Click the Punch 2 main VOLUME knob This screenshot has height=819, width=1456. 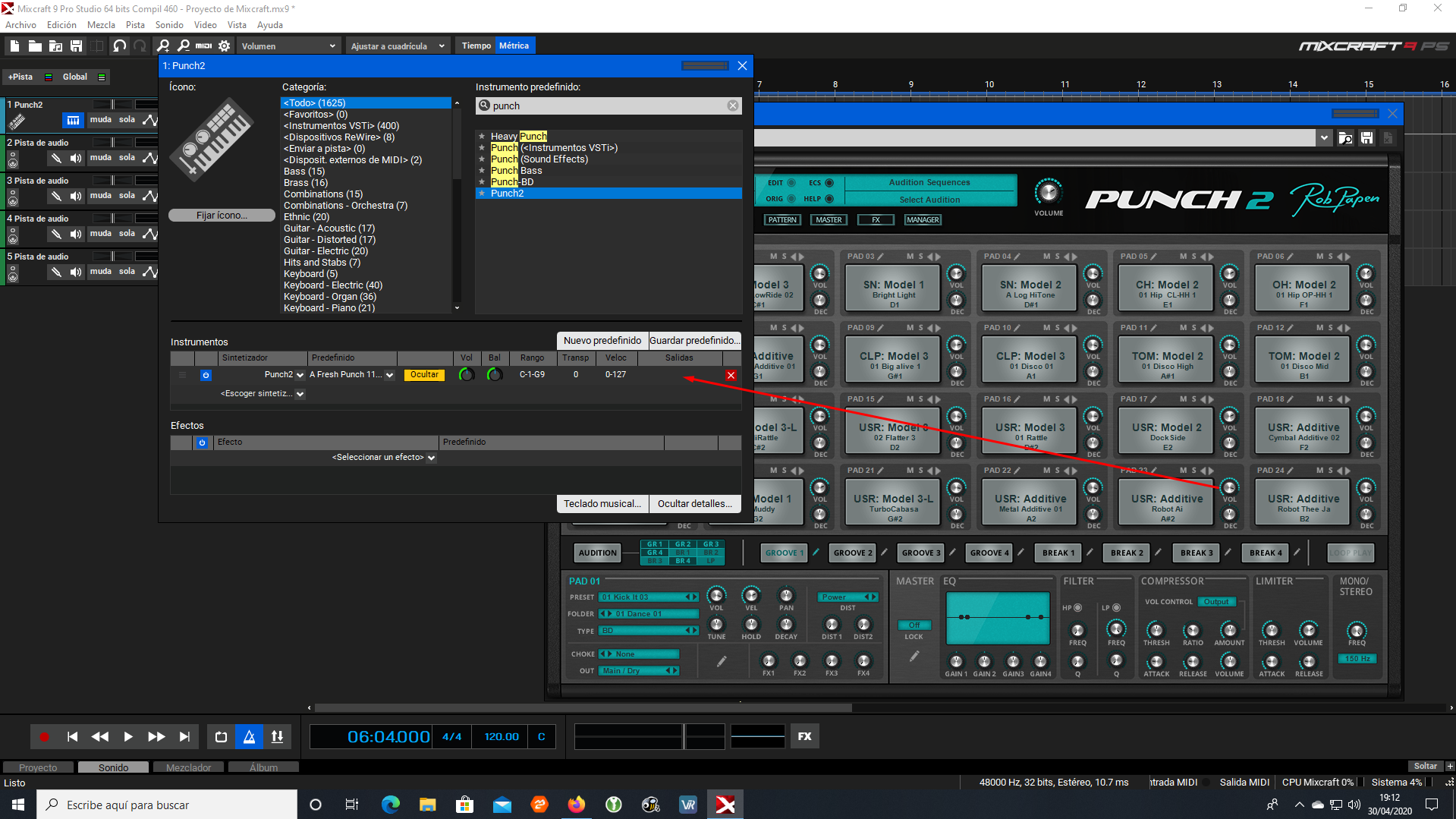(x=1049, y=193)
